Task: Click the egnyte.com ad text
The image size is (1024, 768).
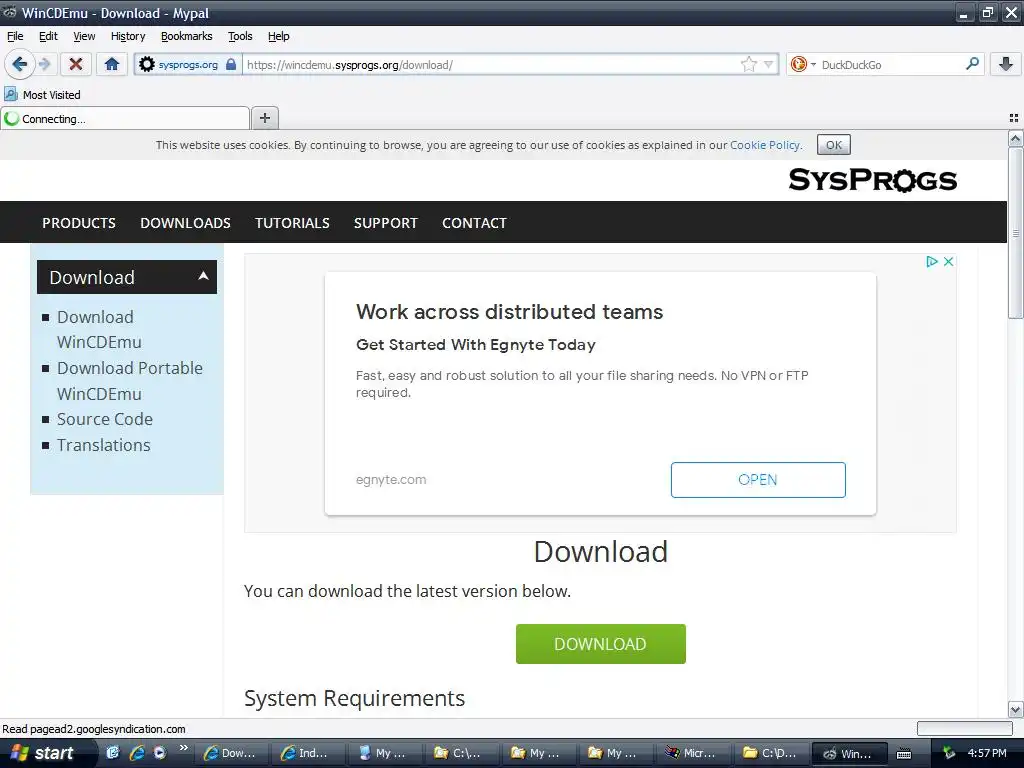Action: [391, 479]
